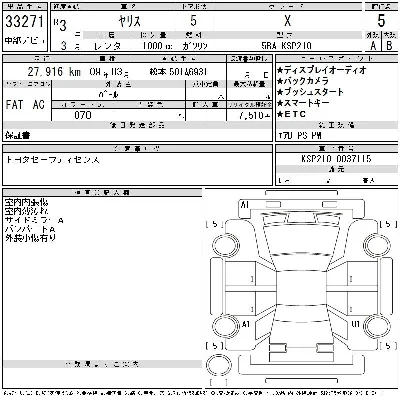The image size is (400, 400).
Task: Click the サイドミラー A note
Action: pyautogui.click(x=34, y=220)
